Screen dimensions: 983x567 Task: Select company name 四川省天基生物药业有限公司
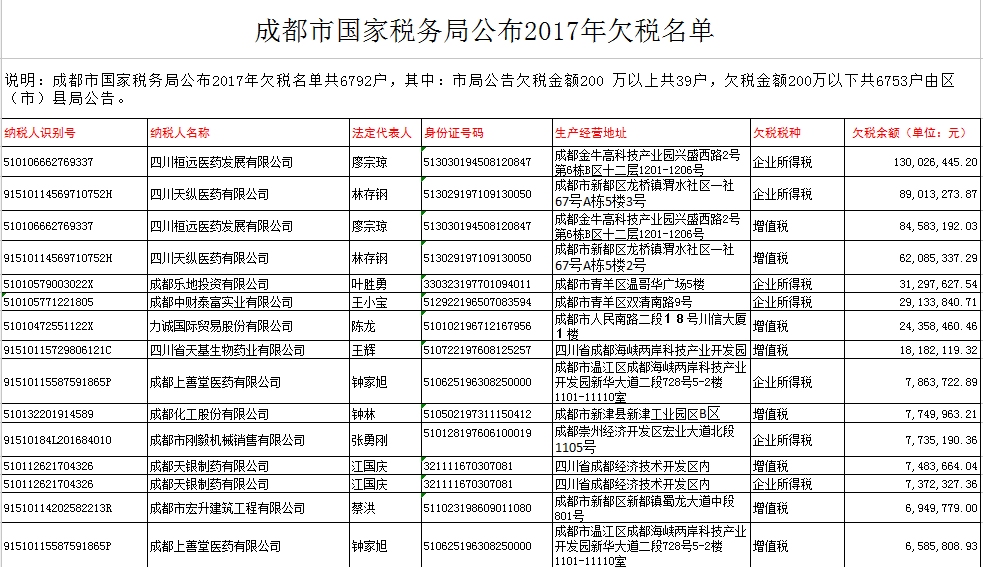point(228,350)
